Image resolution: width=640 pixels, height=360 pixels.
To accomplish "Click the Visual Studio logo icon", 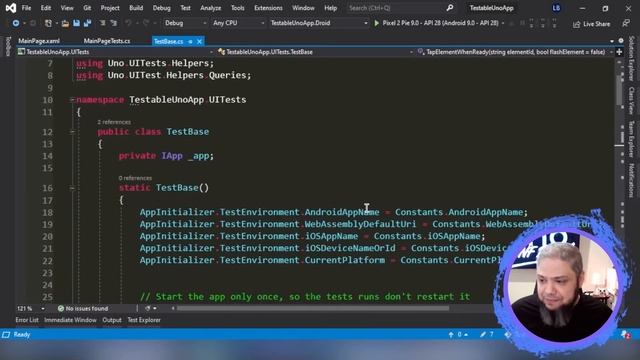I will [11, 8].
